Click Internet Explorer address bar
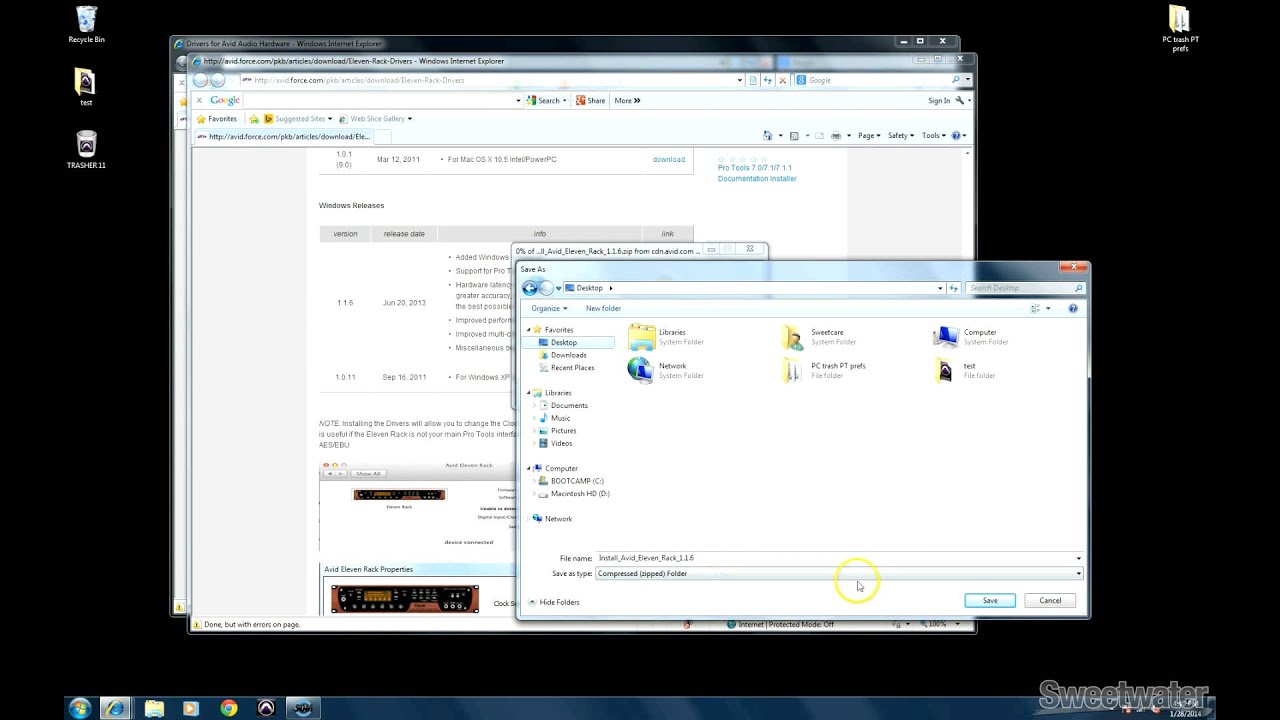1280x720 pixels. click(x=490, y=80)
